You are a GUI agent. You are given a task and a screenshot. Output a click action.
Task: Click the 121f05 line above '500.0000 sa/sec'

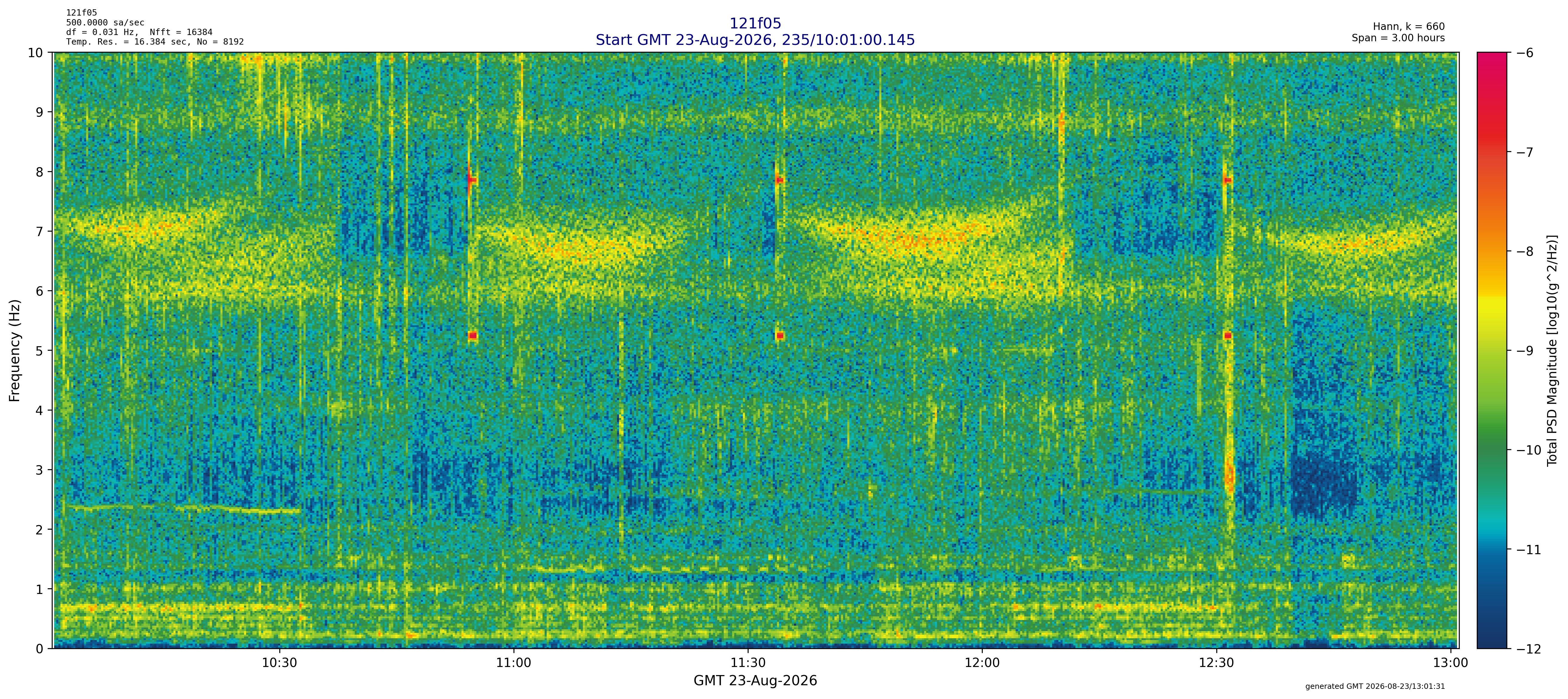[x=82, y=13]
